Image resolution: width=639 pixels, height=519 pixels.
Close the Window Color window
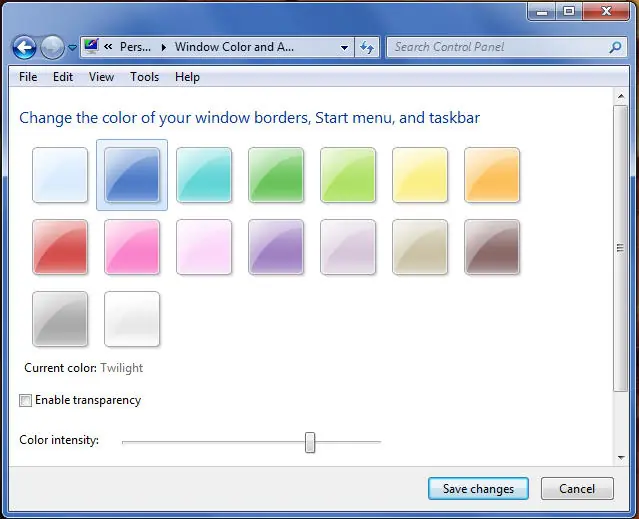point(606,11)
